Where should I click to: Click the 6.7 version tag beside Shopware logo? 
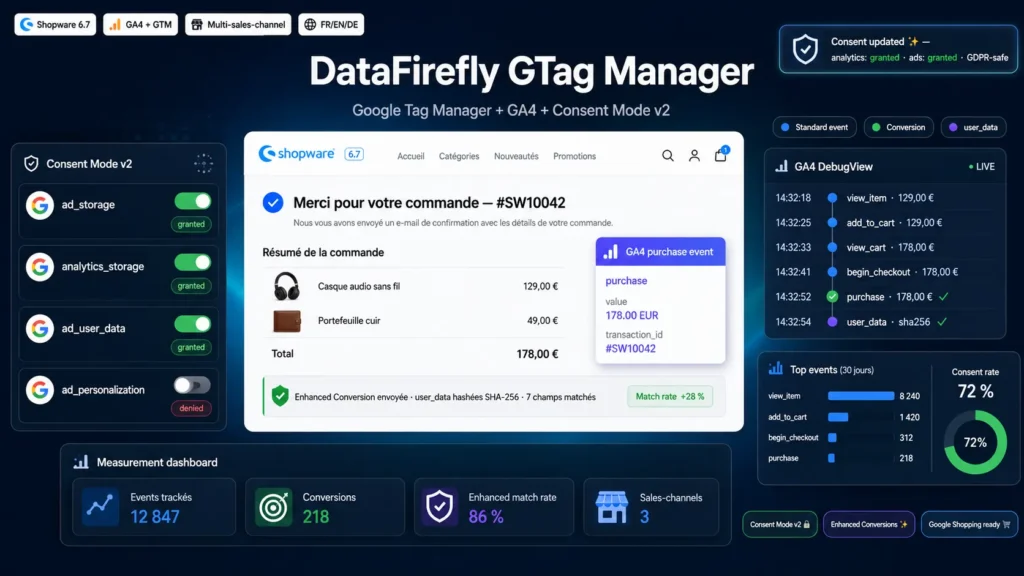coord(354,155)
